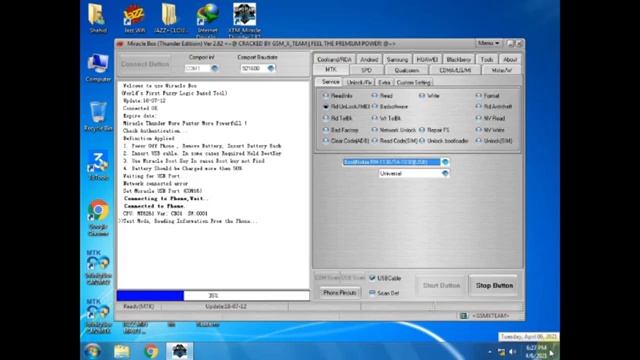Expand the highlighted phone model dropdown
This screenshot has height=360, width=640.
(445, 162)
